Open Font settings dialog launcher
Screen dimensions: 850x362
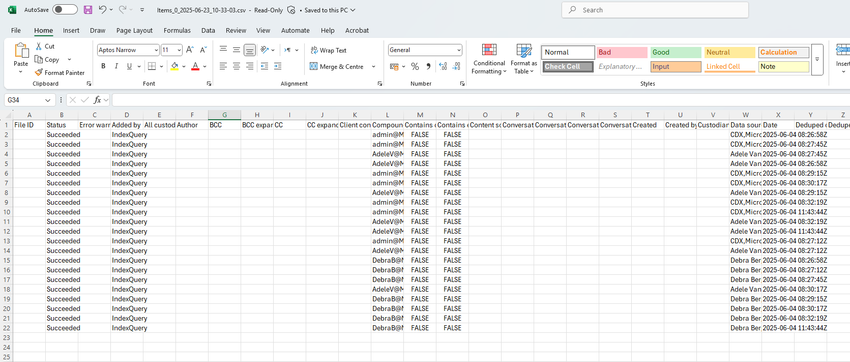[x=209, y=84]
